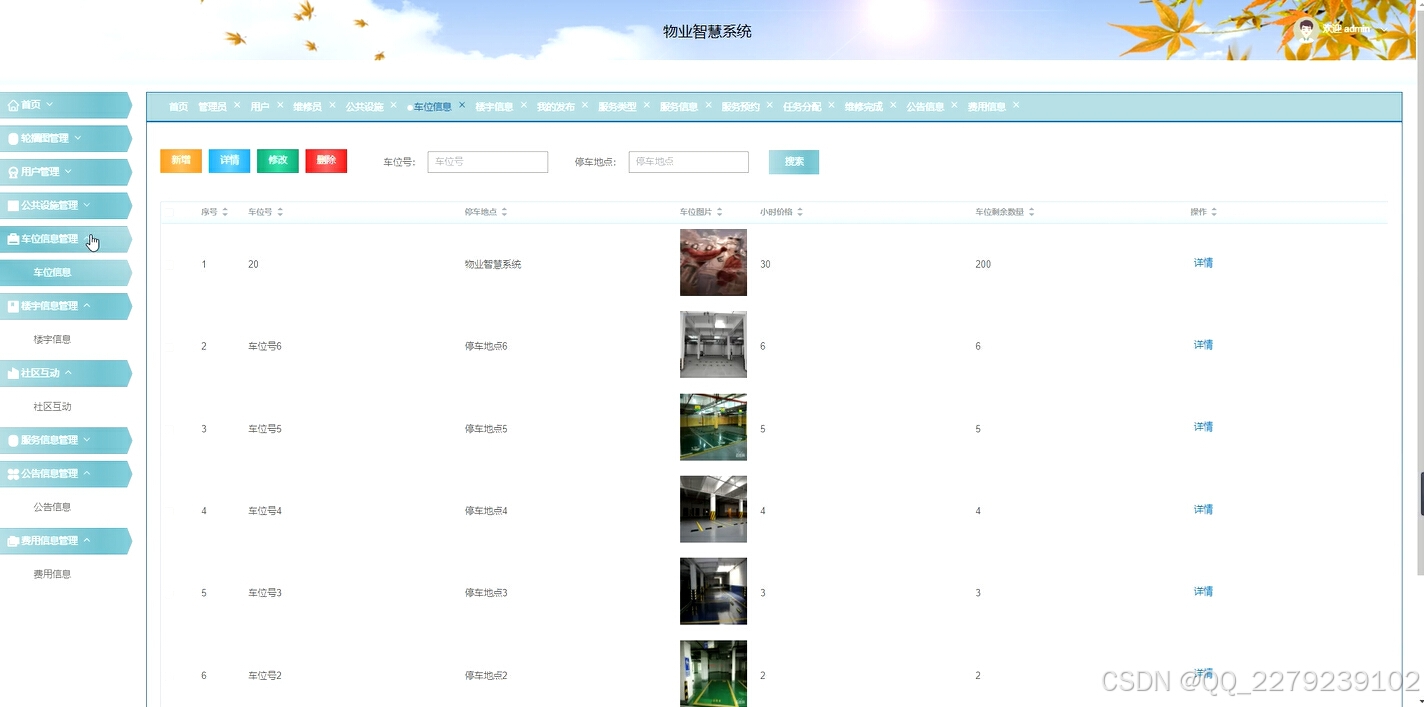Open 公共设施管理 via its sidebar icon
The image size is (1424, 707).
[x=12, y=205]
